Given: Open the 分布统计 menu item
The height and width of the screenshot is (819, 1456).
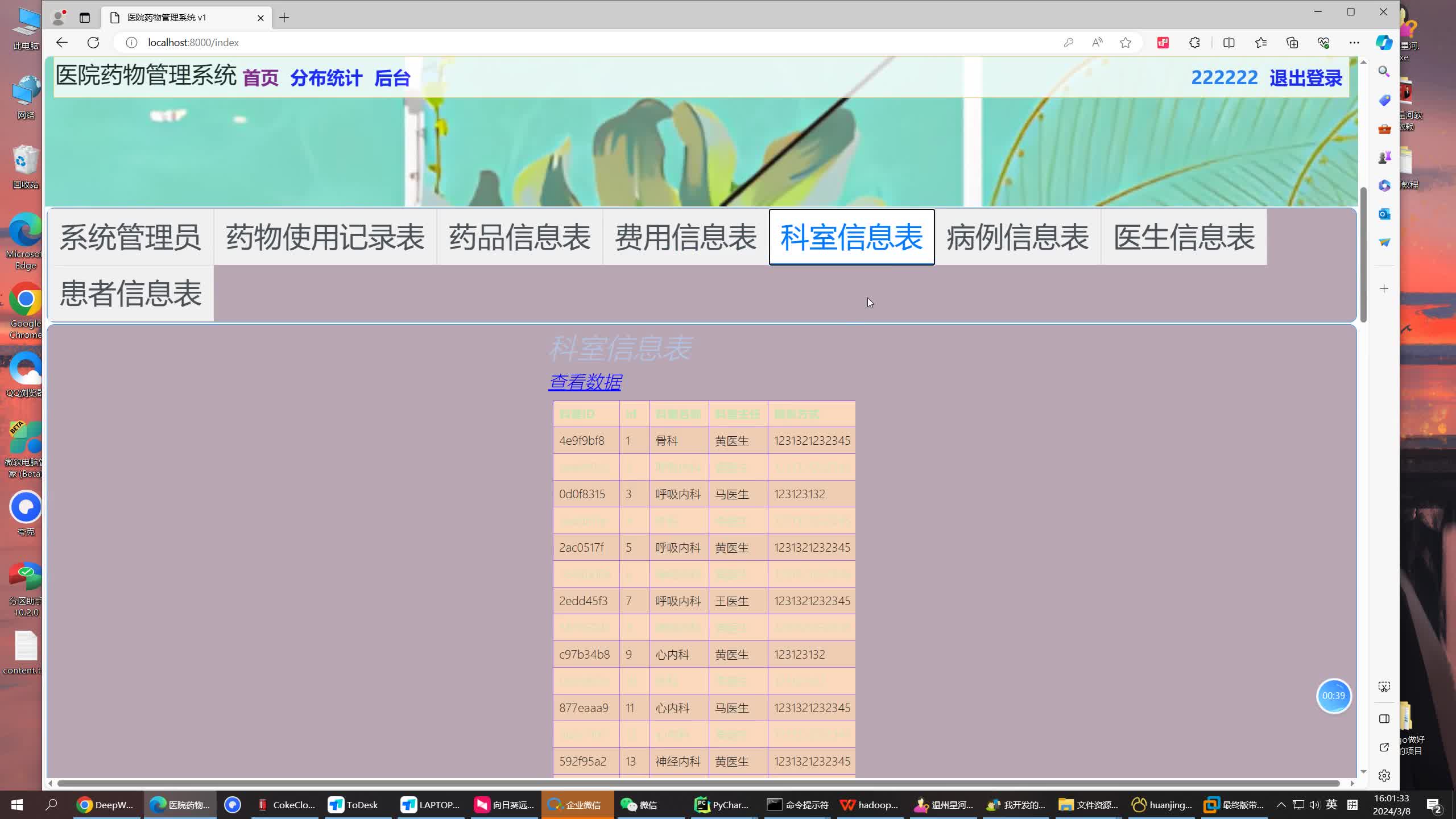Looking at the screenshot, I should point(326,78).
